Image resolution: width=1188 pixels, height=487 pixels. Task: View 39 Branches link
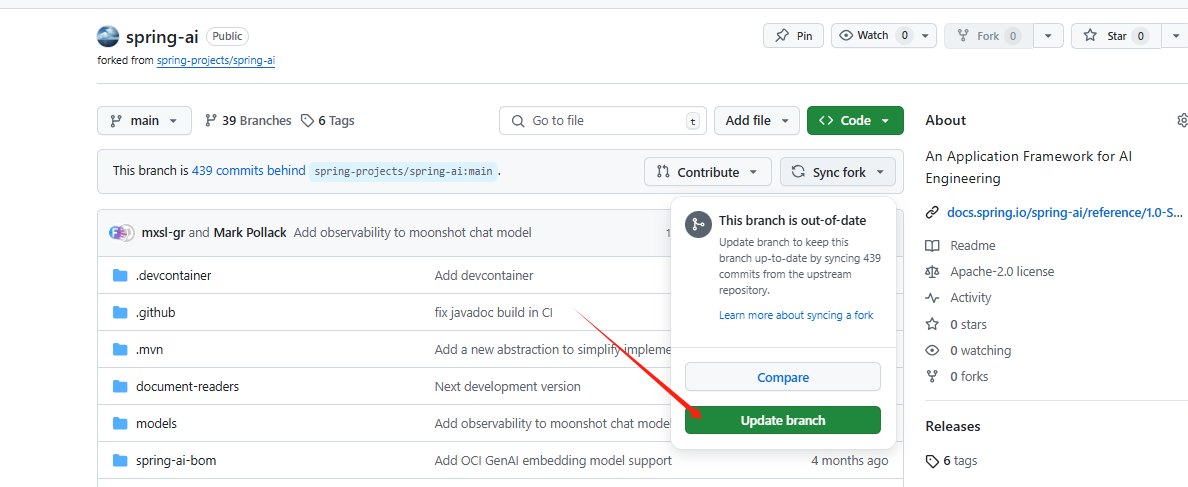tap(249, 120)
